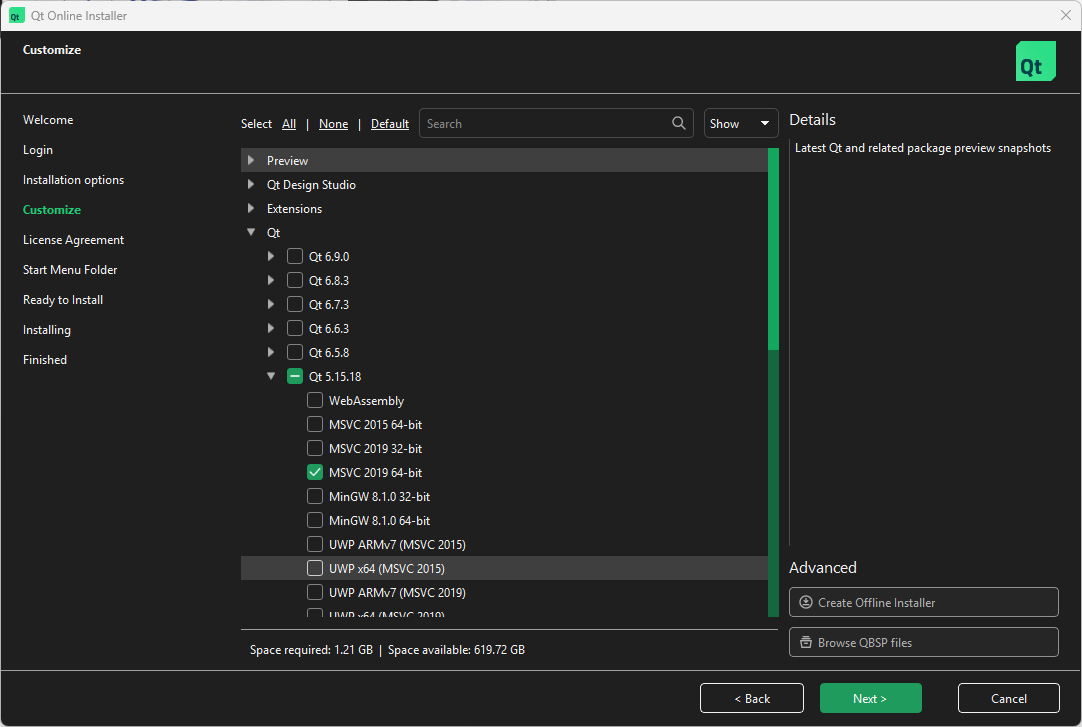Open the Show dropdown filter
1082x727 pixels.
point(740,123)
